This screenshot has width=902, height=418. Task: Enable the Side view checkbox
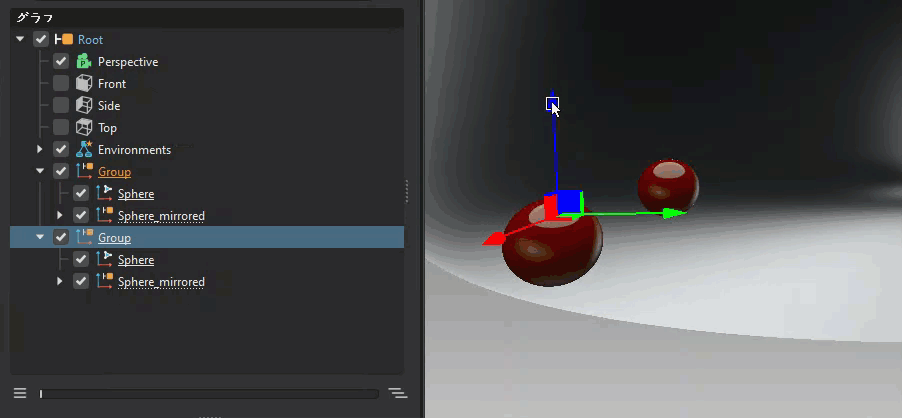tap(61, 105)
